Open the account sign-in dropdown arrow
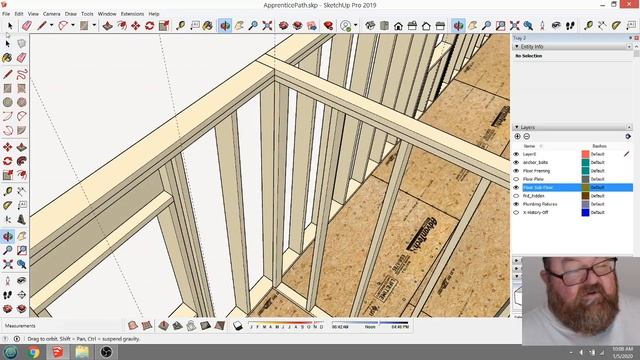Viewport: 640px width, 360px height. (356, 26)
